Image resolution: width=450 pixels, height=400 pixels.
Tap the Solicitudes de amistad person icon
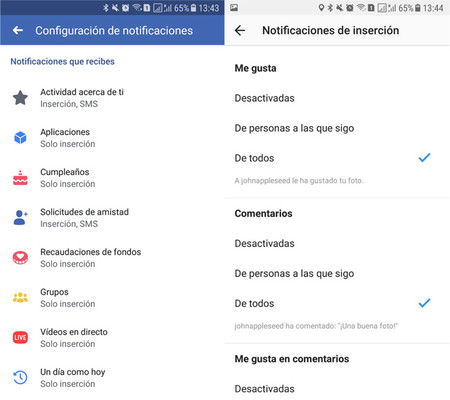[20, 218]
